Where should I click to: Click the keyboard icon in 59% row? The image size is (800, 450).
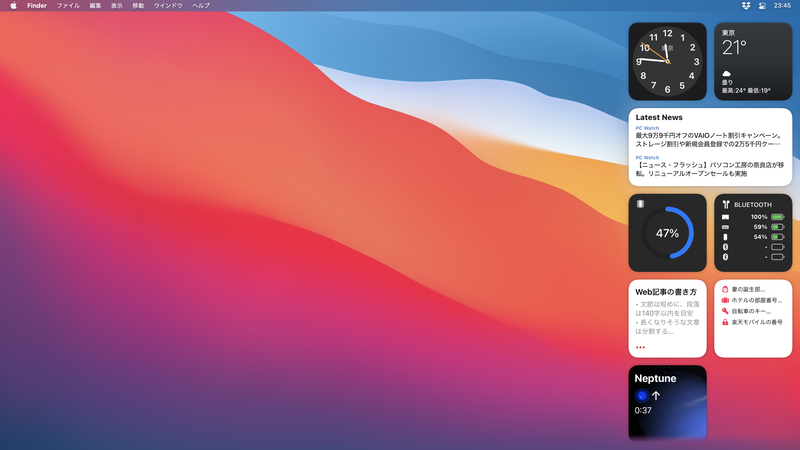[726, 227]
